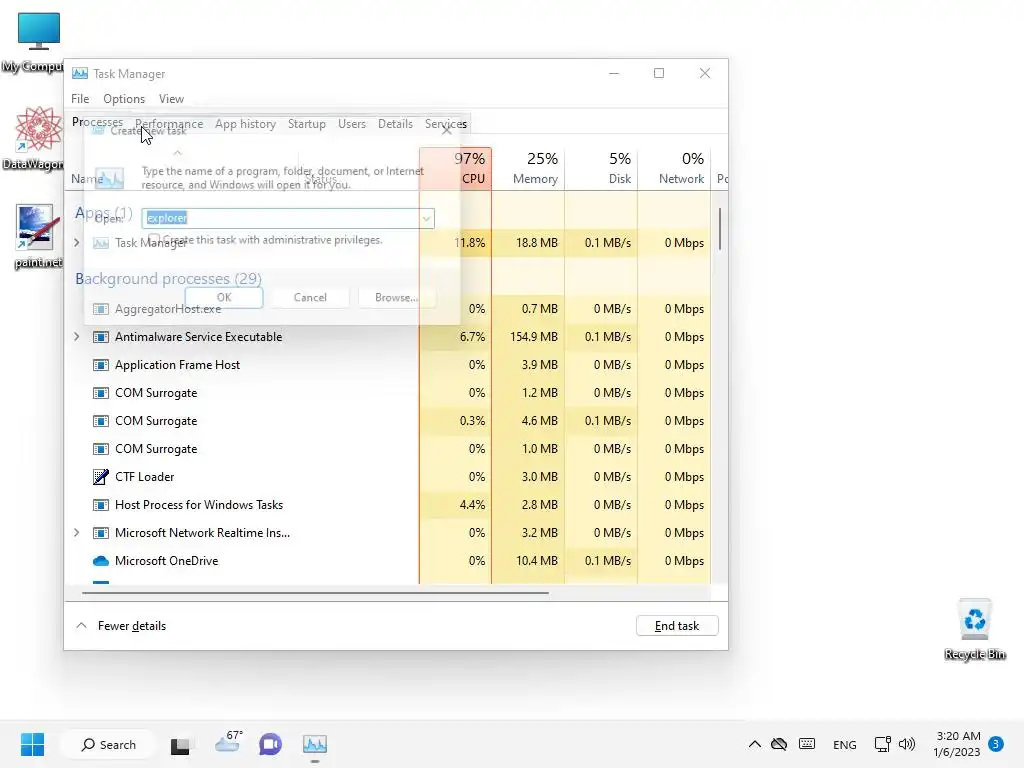Open the View menu
The height and width of the screenshot is (768, 1024).
pos(171,99)
